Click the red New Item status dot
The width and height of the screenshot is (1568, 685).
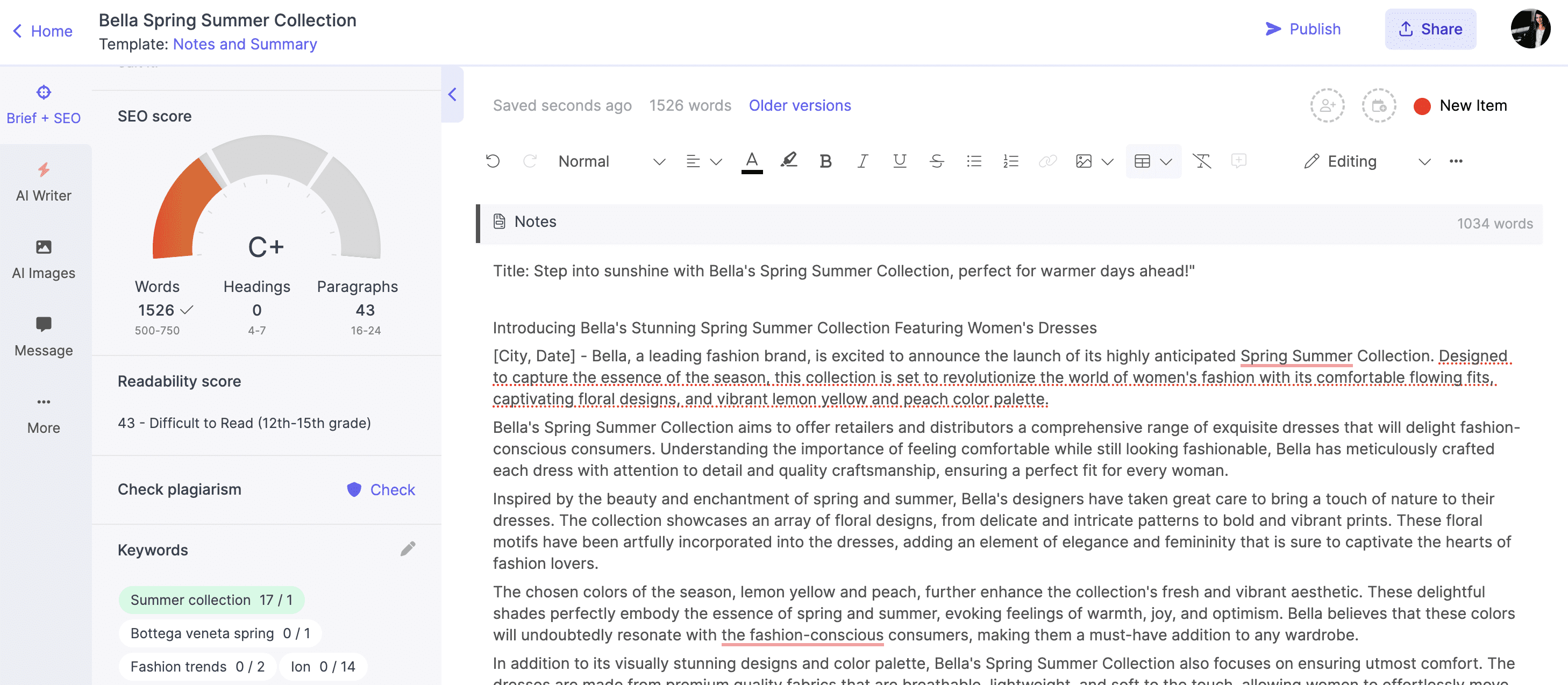pyautogui.click(x=1422, y=106)
